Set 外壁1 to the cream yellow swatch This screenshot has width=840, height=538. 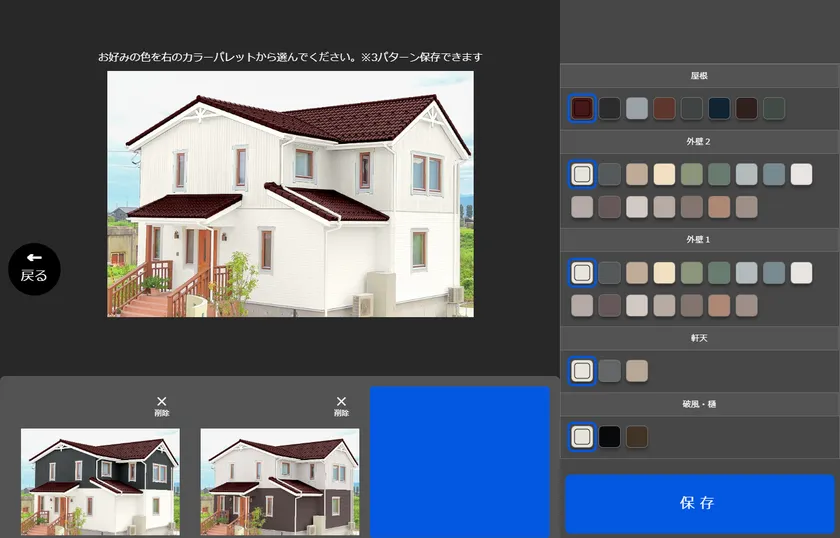coord(664,273)
